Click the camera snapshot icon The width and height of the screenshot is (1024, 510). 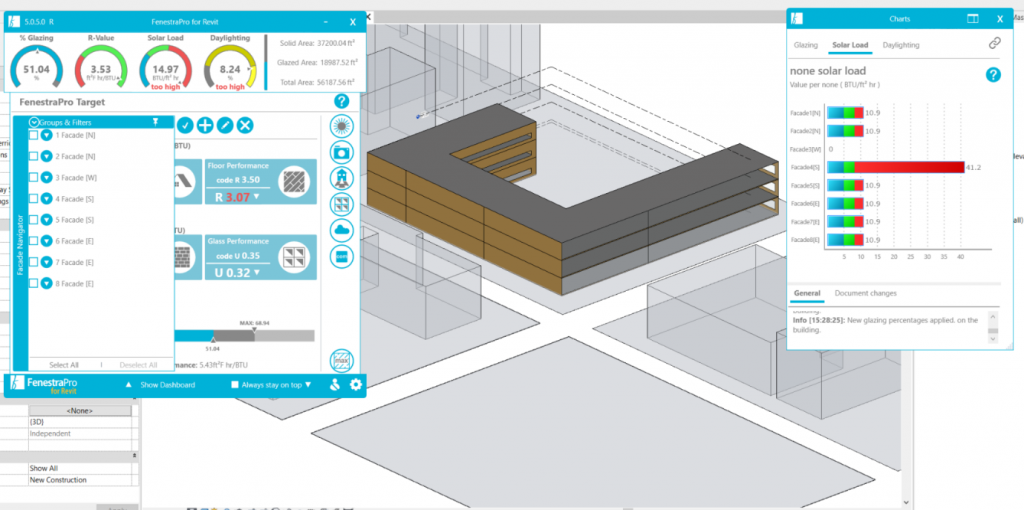pos(342,152)
